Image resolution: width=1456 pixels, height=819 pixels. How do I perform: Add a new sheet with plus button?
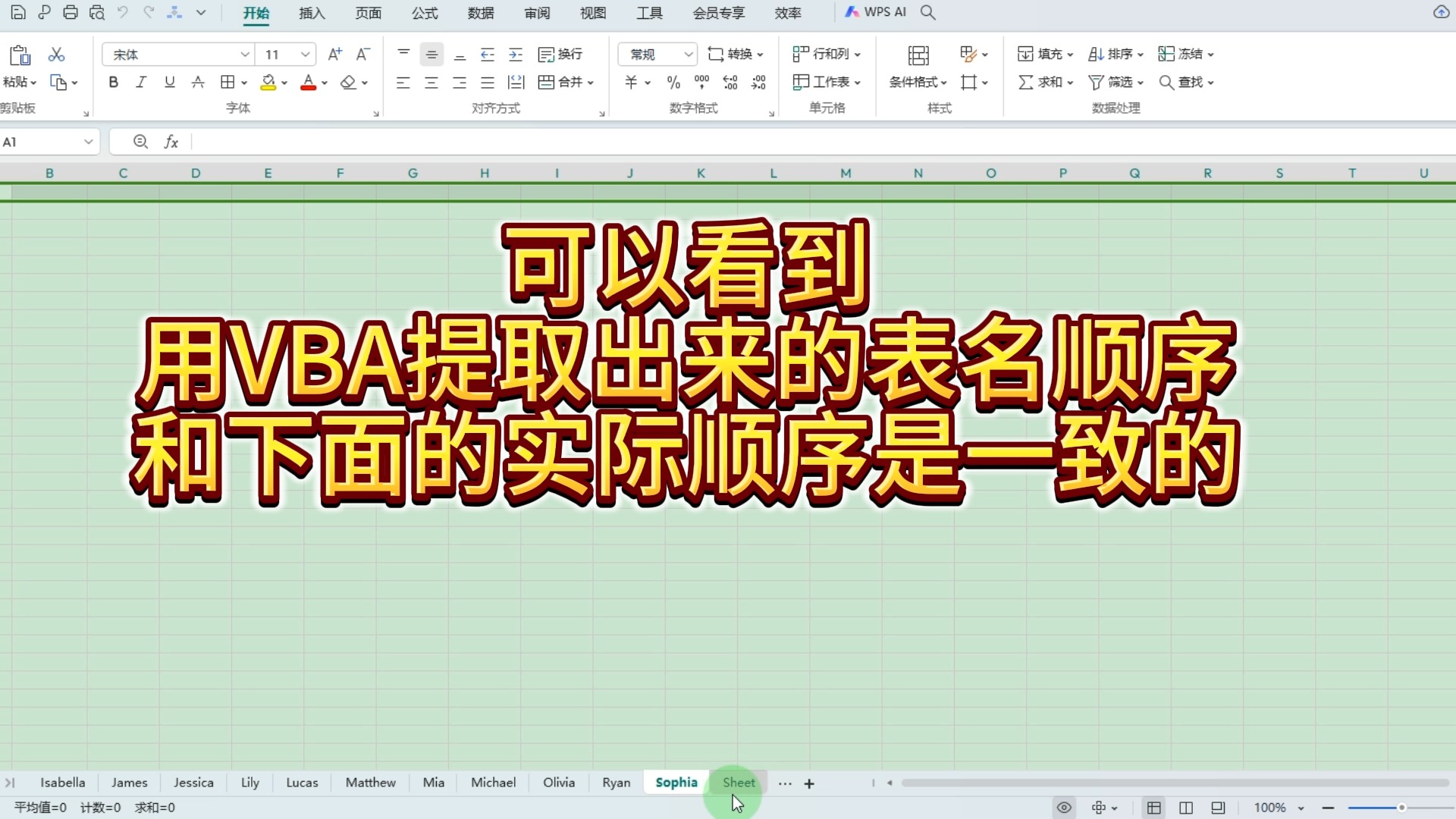809,783
